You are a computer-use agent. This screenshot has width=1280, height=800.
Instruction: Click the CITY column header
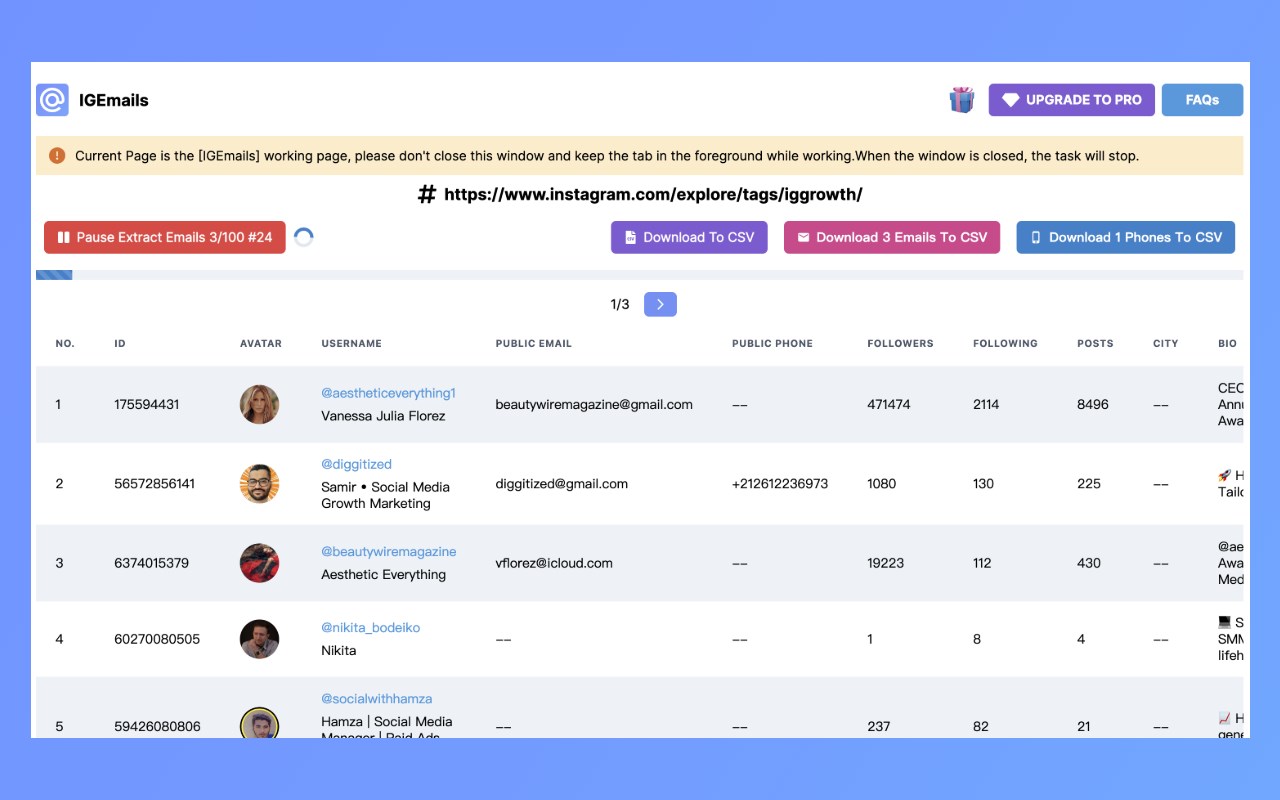tap(1166, 343)
